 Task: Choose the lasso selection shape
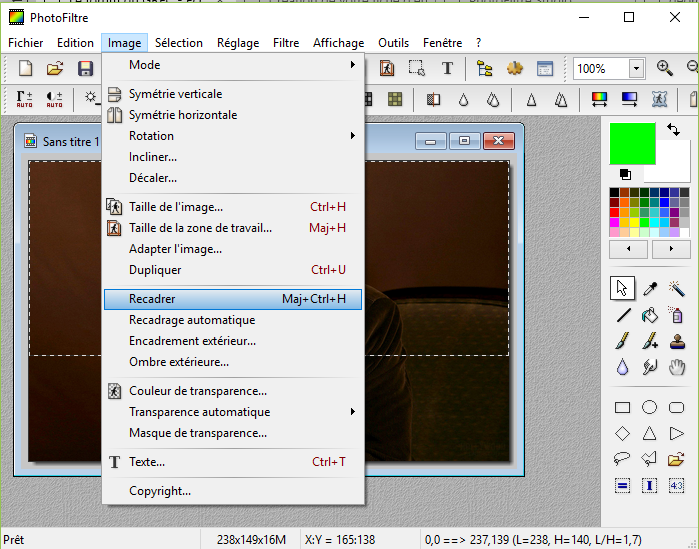(x=621, y=459)
